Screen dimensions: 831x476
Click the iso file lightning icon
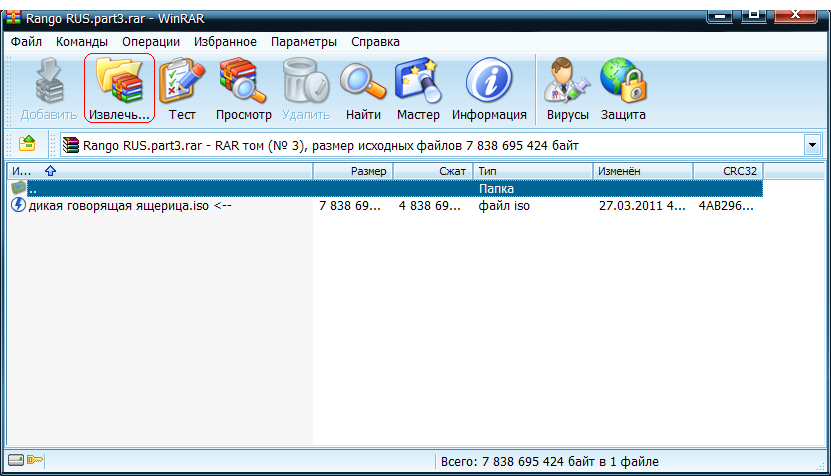point(19,205)
